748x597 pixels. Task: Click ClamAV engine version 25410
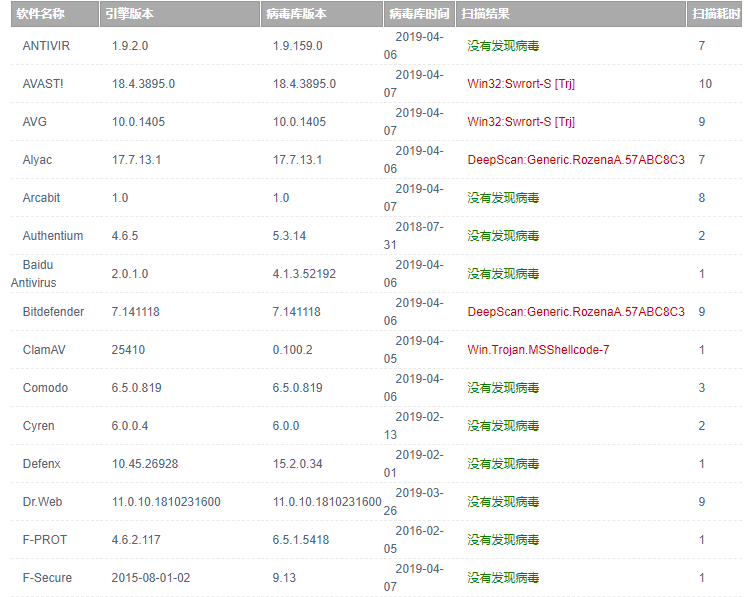click(128, 350)
